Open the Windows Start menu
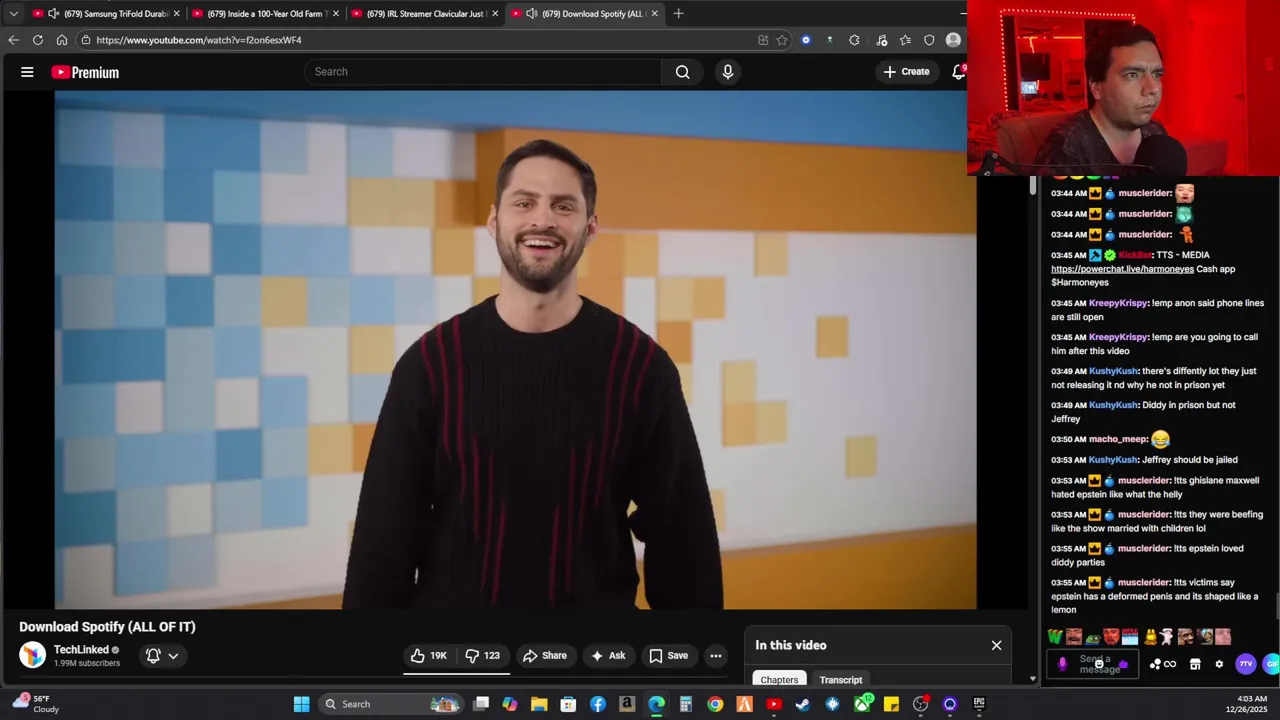Image resolution: width=1280 pixels, height=720 pixels. pyautogui.click(x=301, y=704)
